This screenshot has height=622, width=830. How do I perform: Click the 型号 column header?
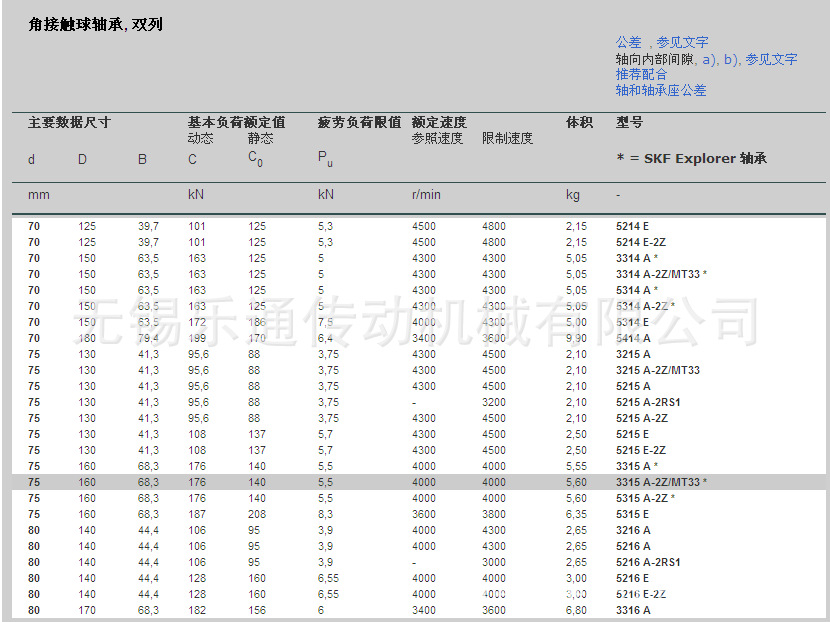pyautogui.click(x=629, y=123)
